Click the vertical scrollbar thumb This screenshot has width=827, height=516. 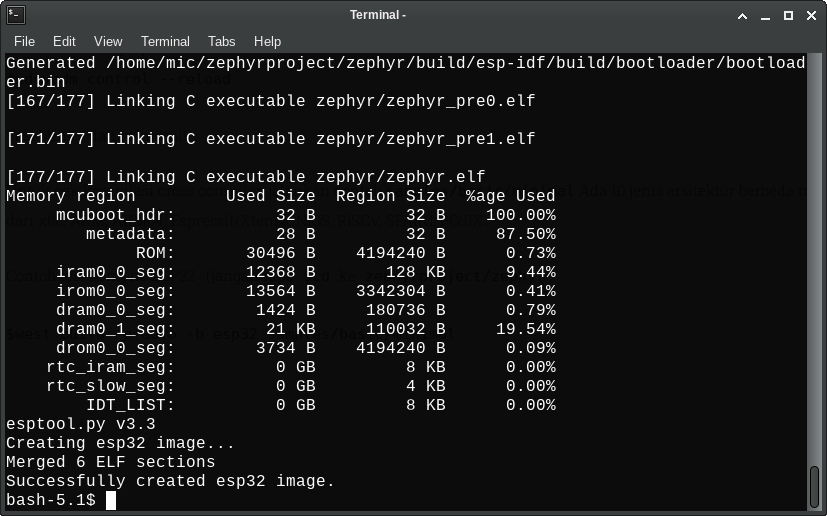(x=815, y=487)
